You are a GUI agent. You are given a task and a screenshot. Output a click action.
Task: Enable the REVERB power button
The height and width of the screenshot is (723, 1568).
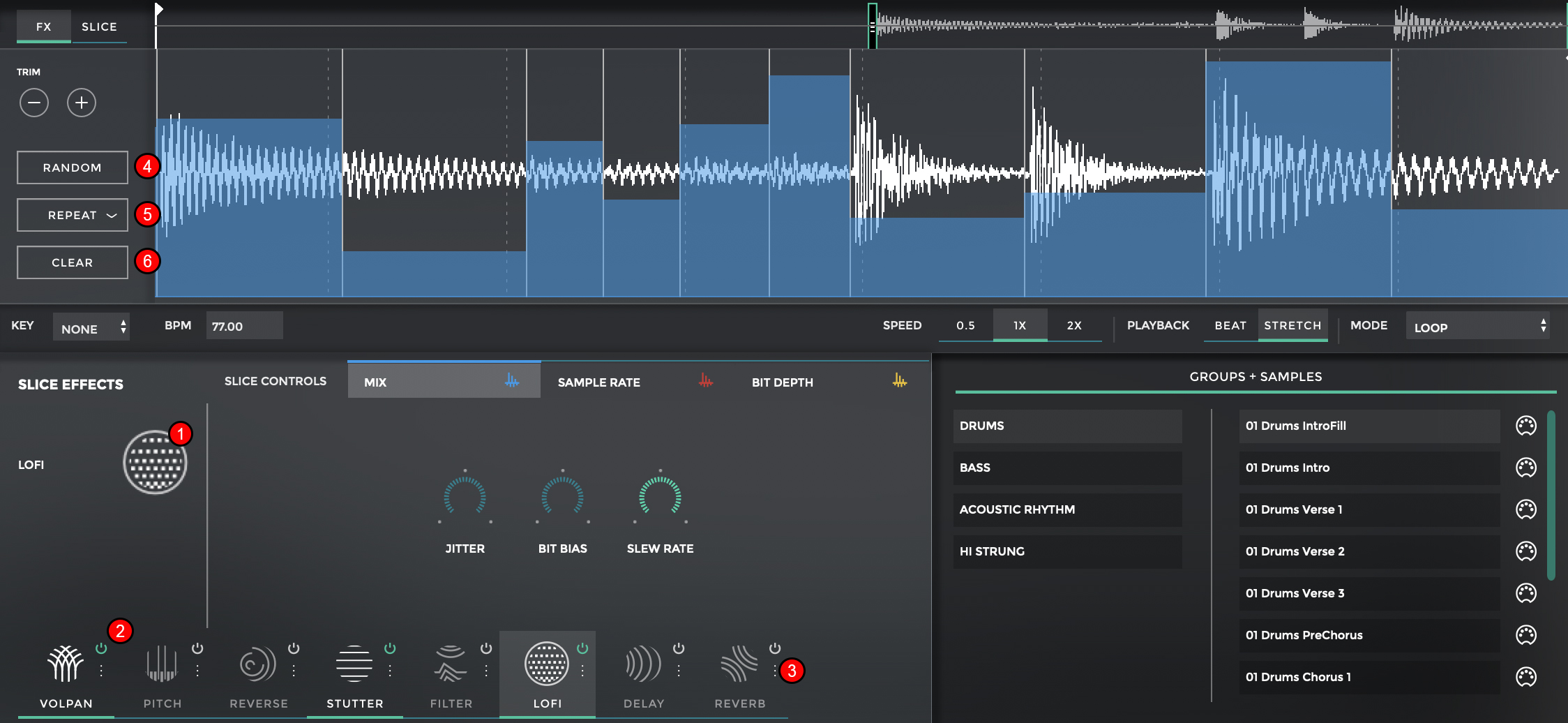(x=775, y=648)
